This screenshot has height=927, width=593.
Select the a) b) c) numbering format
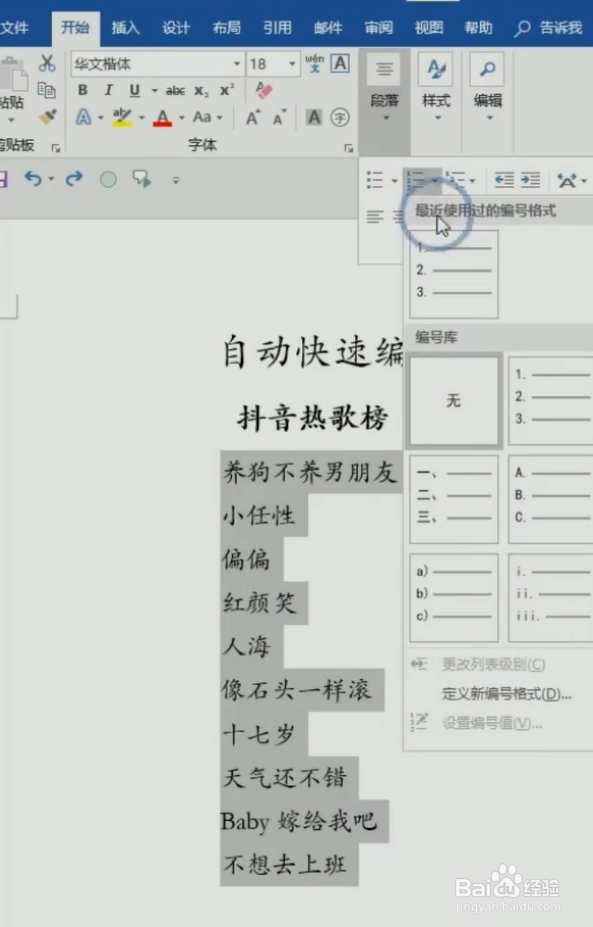pyautogui.click(x=454, y=597)
